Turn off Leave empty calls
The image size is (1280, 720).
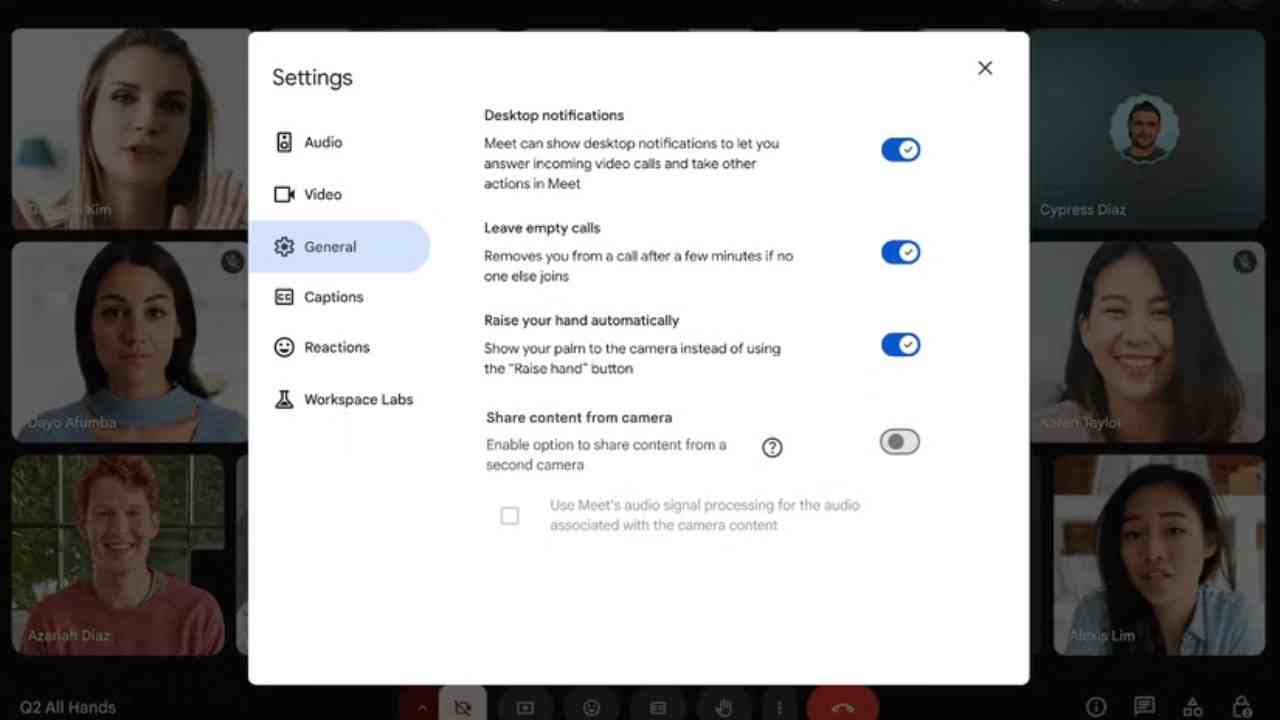click(900, 252)
